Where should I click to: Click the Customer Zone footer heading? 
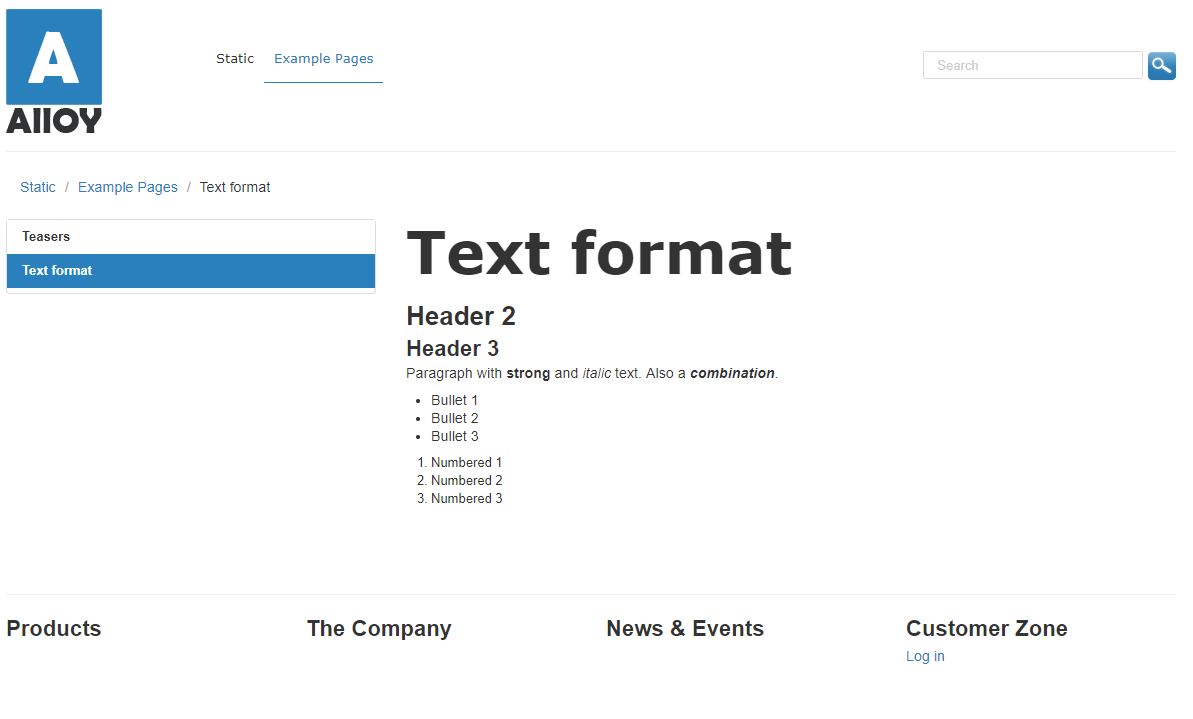(986, 629)
